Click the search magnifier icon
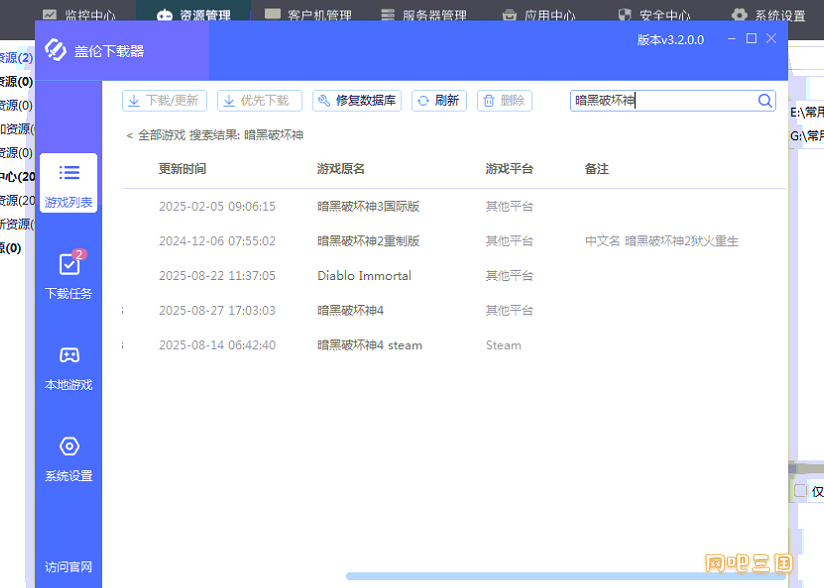Image resolution: width=824 pixels, height=588 pixels. 765,100
